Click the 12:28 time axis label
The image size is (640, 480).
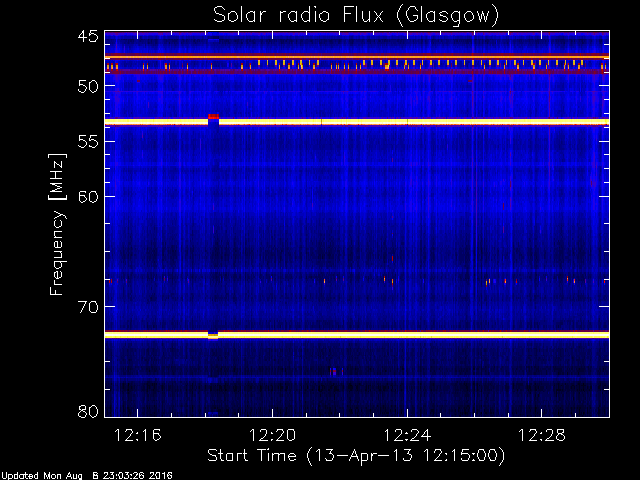pyautogui.click(x=542, y=436)
